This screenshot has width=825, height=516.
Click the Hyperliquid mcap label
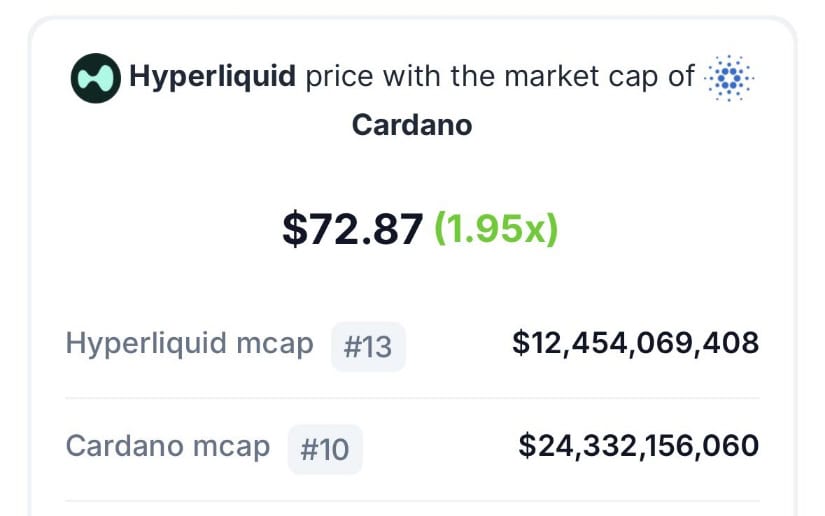click(189, 344)
